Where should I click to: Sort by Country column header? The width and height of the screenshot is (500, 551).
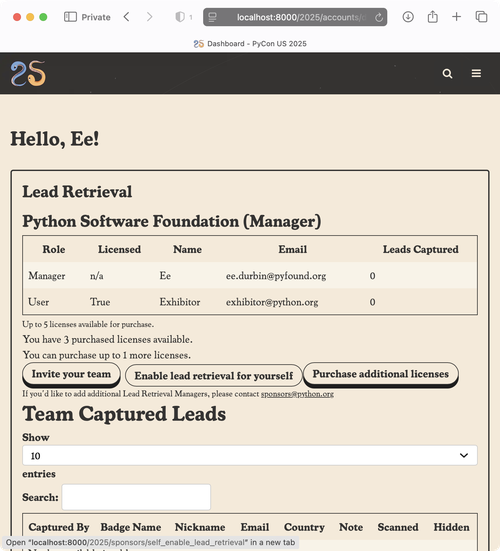tap(304, 527)
